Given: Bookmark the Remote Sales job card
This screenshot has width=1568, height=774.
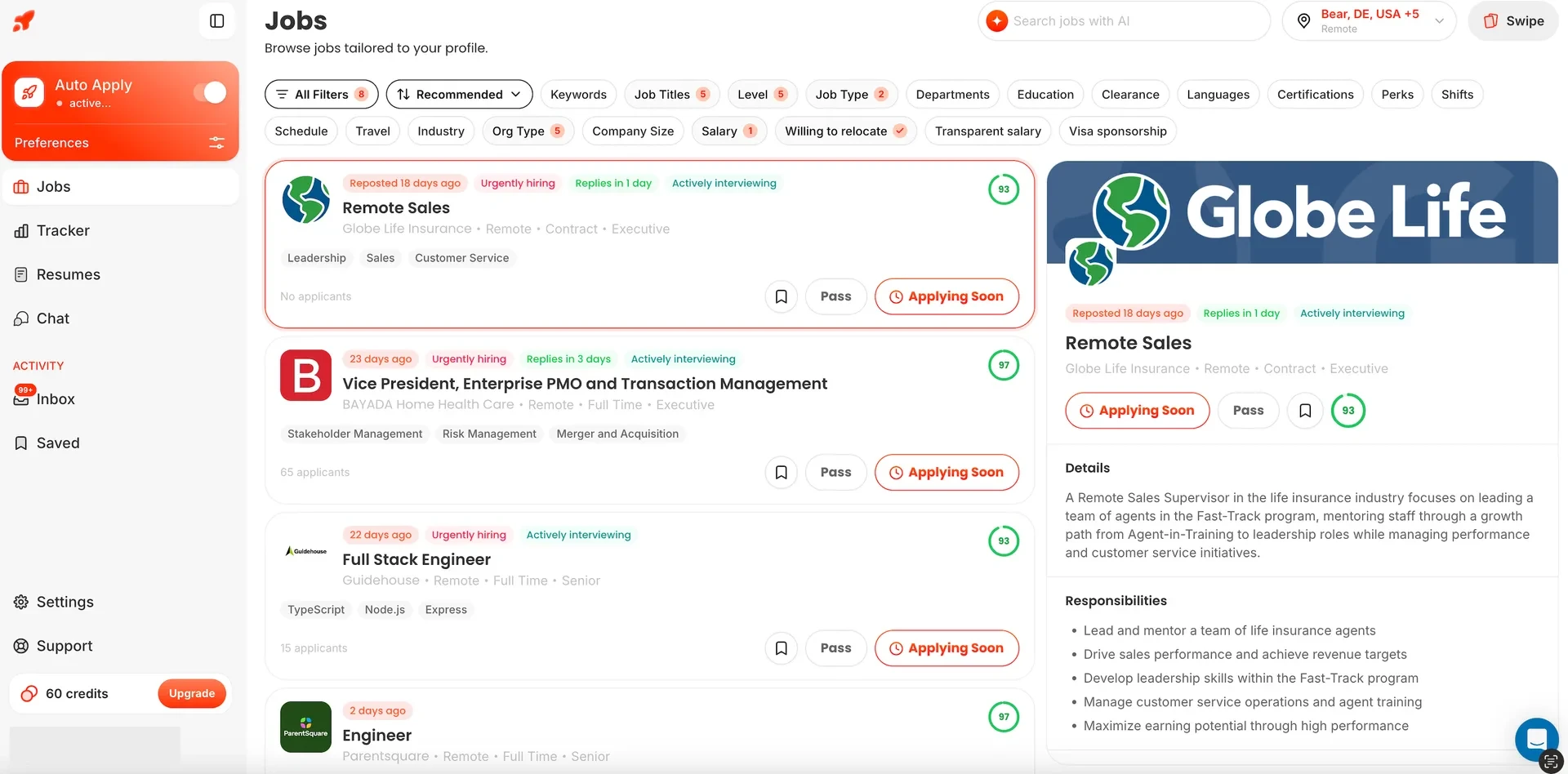Looking at the screenshot, I should tap(782, 296).
